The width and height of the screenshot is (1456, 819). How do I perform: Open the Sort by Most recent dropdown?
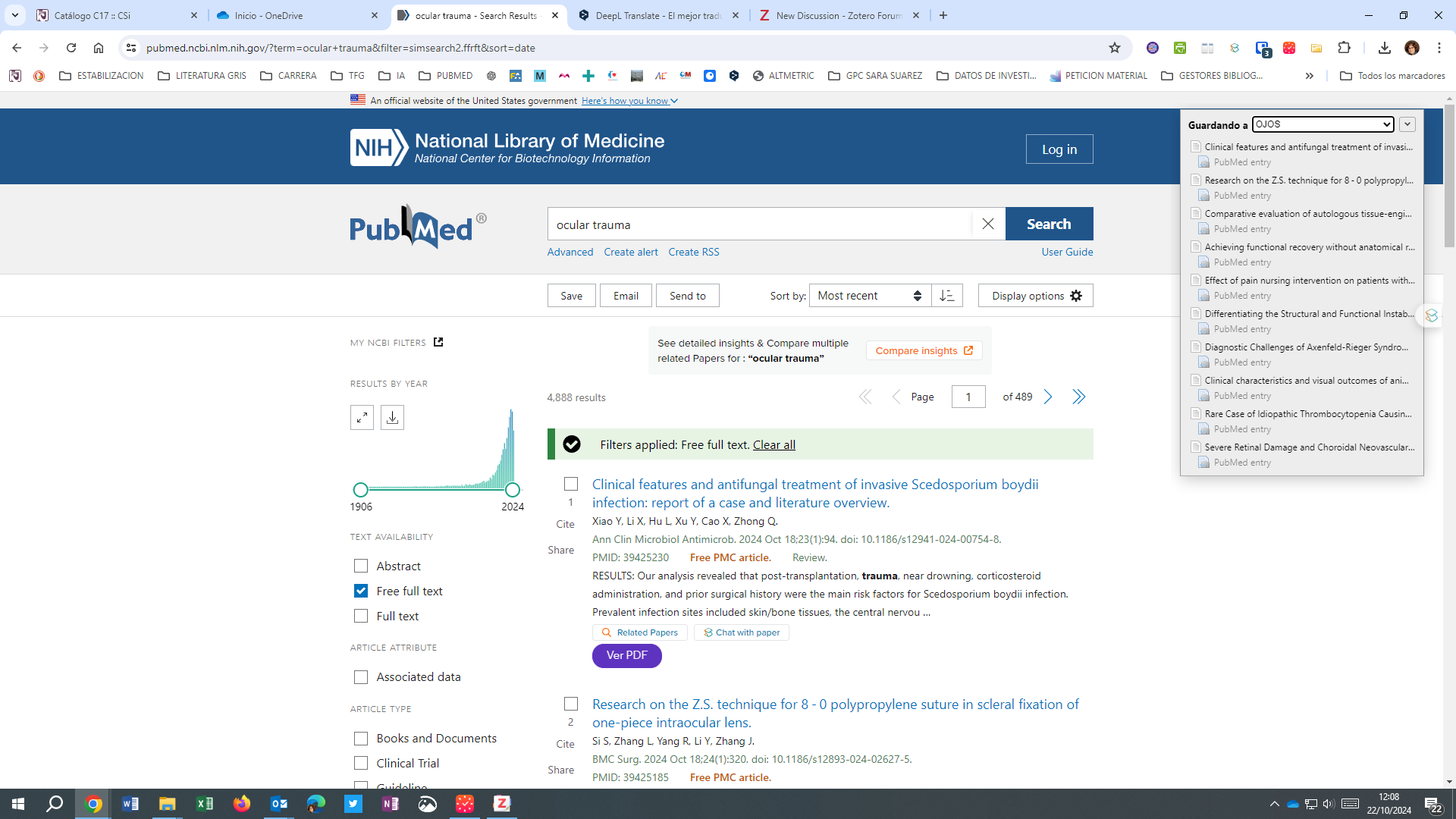(869, 296)
